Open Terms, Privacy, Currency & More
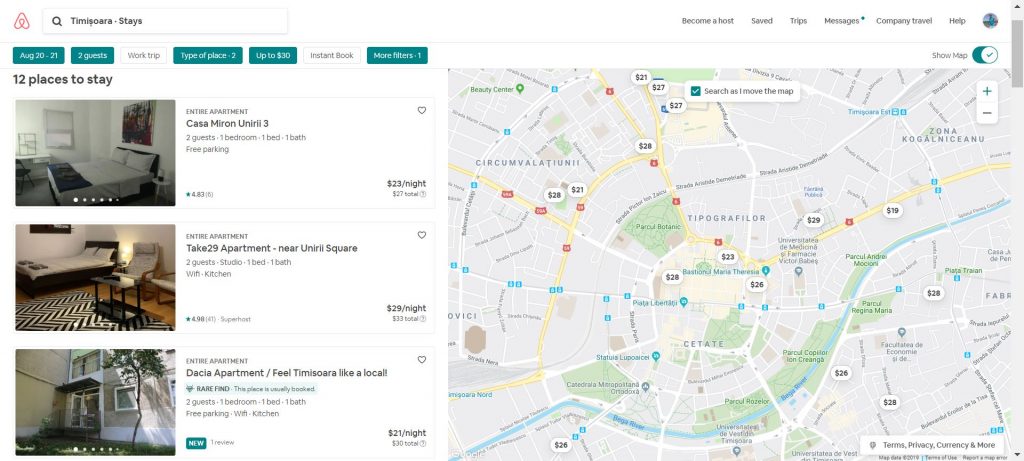The image size is (1024, 461). (x=931, y=445)
